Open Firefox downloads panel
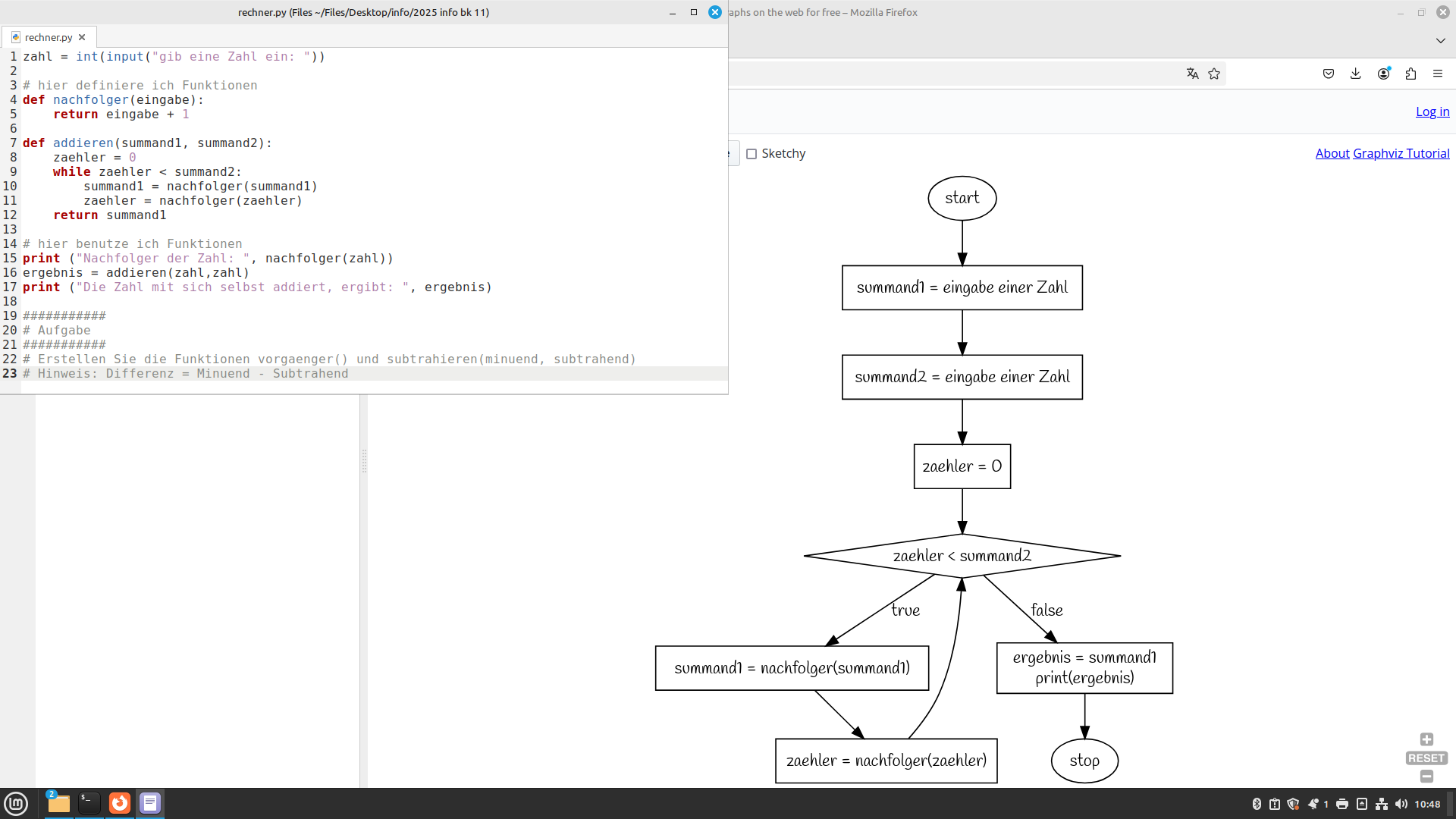1456x819 pixels. pyautogui.click(x=1356, y=74)
